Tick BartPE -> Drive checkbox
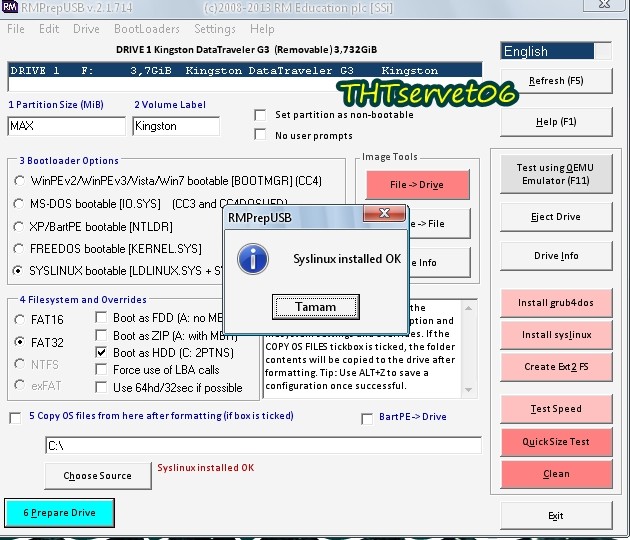This screenshot has width=630, height=540. pyautogui.click(x=367, y=419)
